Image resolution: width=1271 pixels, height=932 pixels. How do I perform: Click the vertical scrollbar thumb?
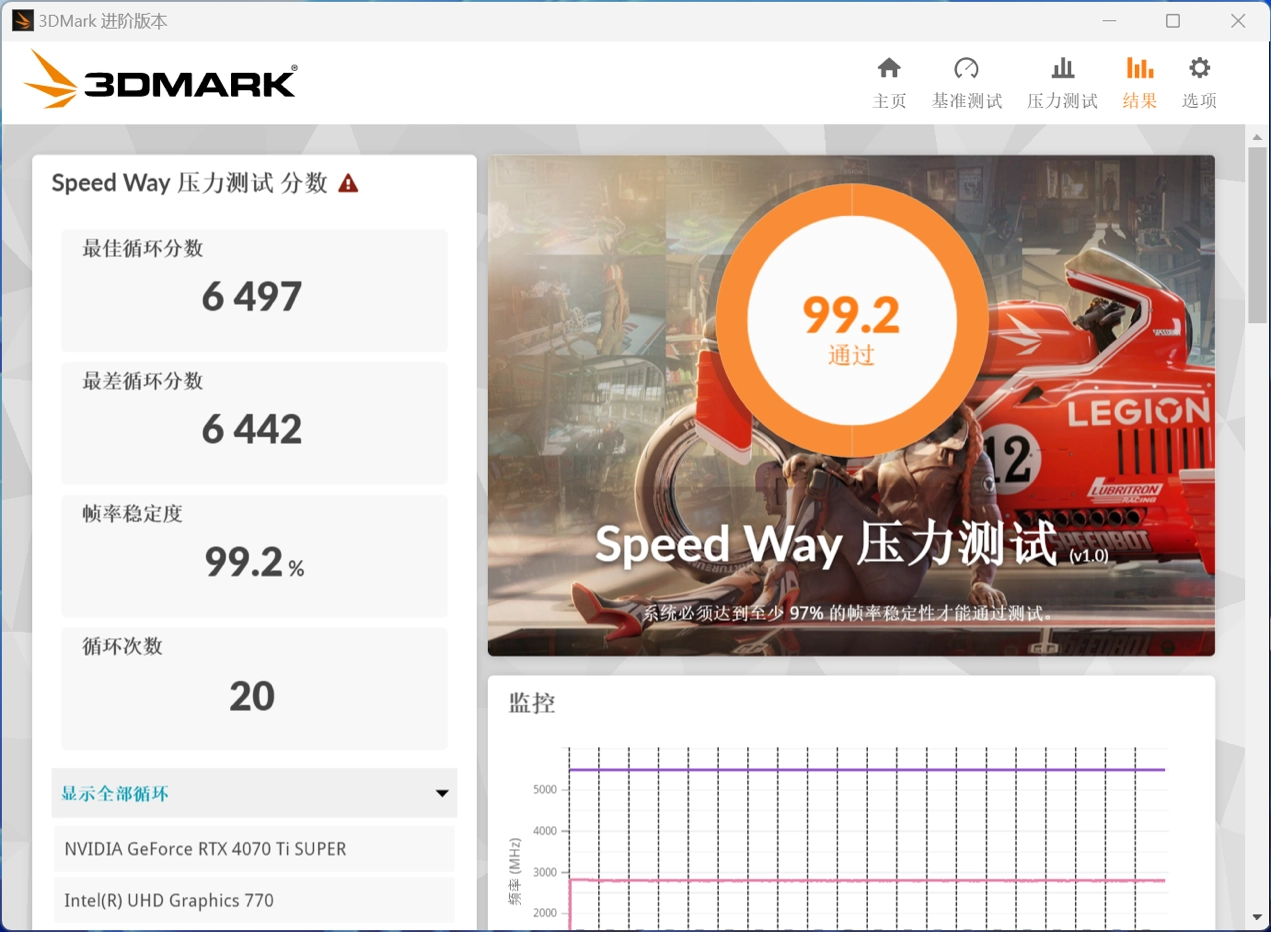point(1257,235)
